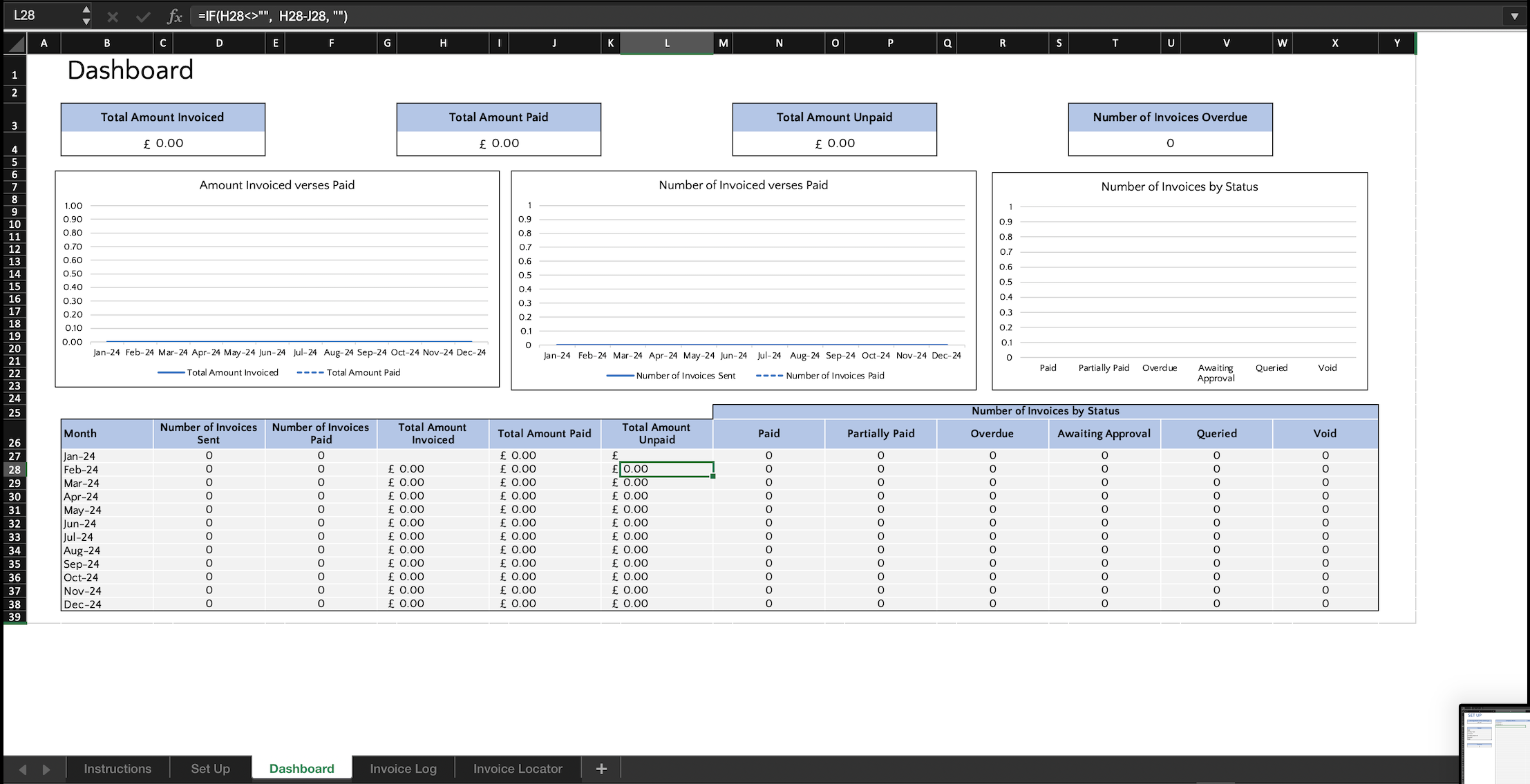This screenshot has width=1530, height=784.
Task: Switch to the Instructions sheet tab
Action: click(117, 769)
